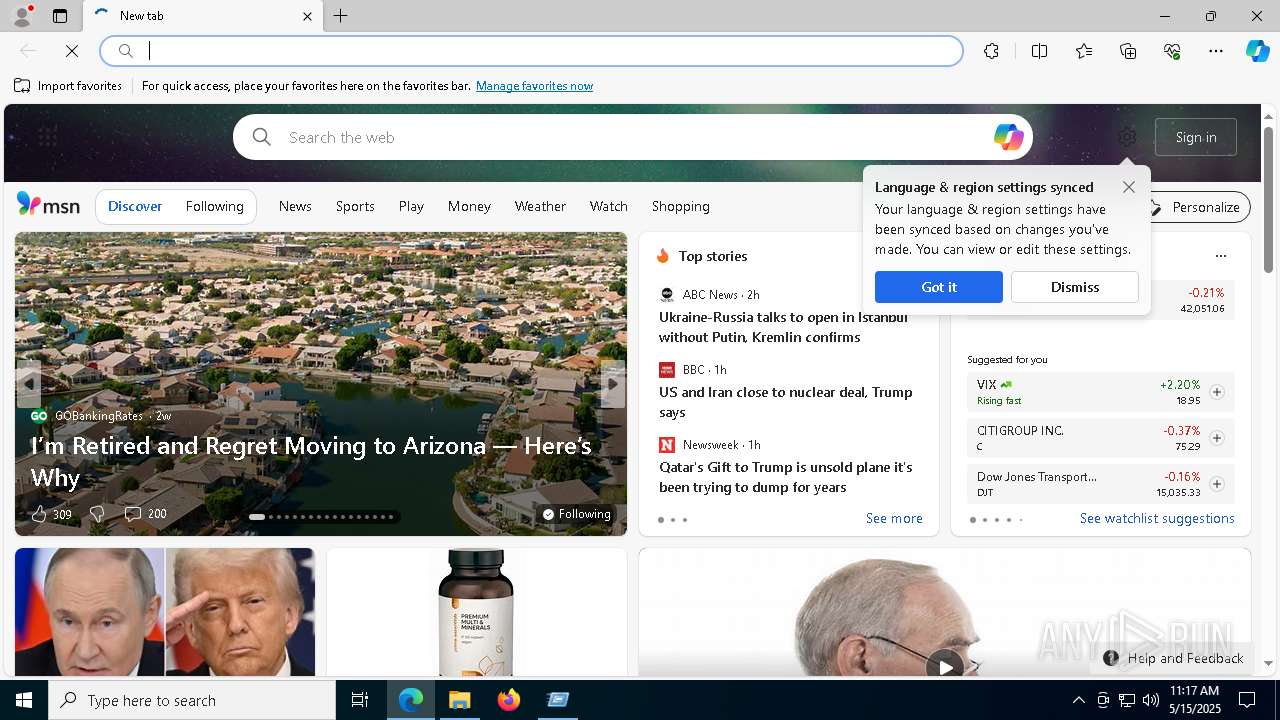Click the Copilot icon in web search box
Screen dimensions: 1280x720
point(1008,137)
